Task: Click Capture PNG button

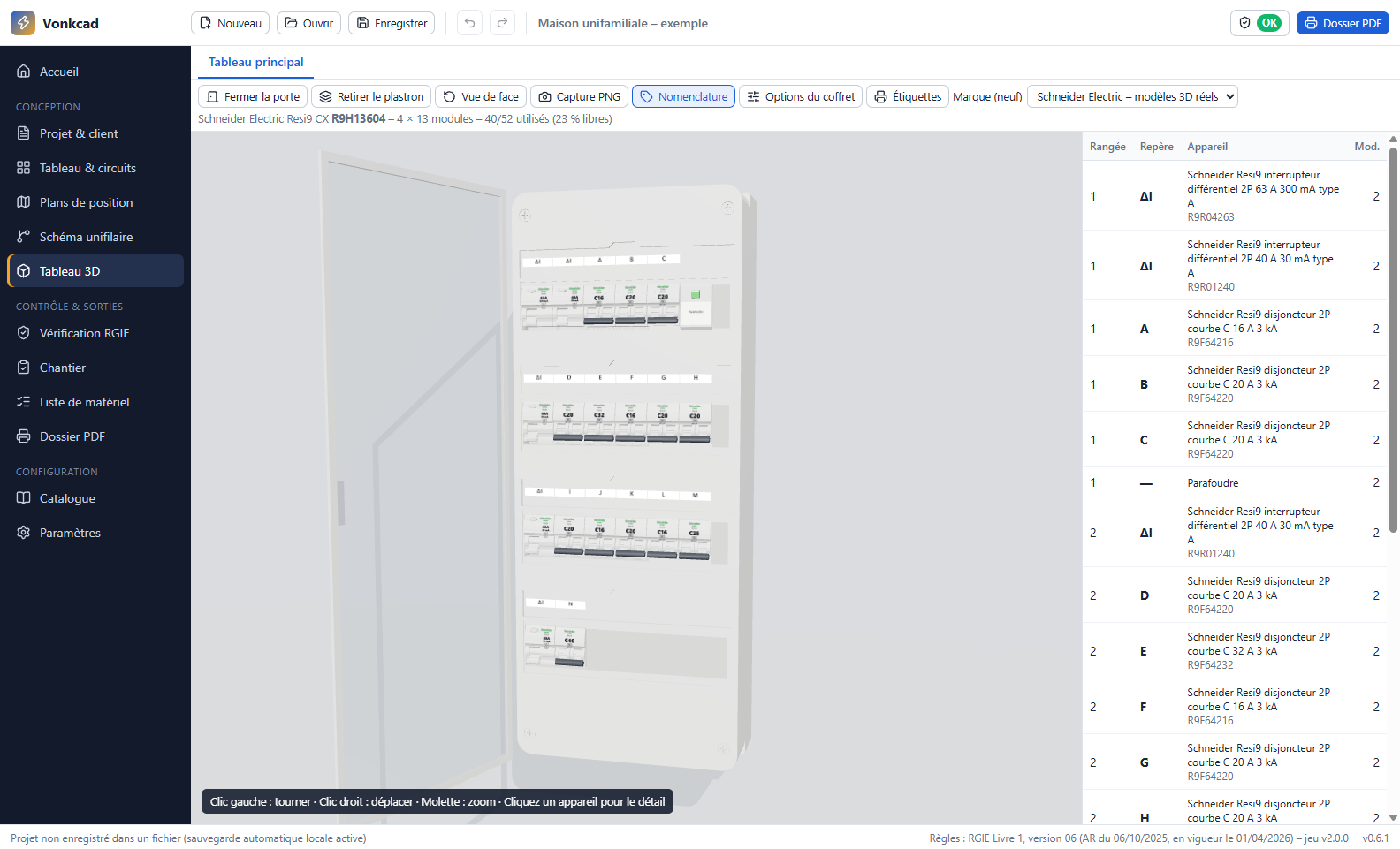Action: pos(579,96)
